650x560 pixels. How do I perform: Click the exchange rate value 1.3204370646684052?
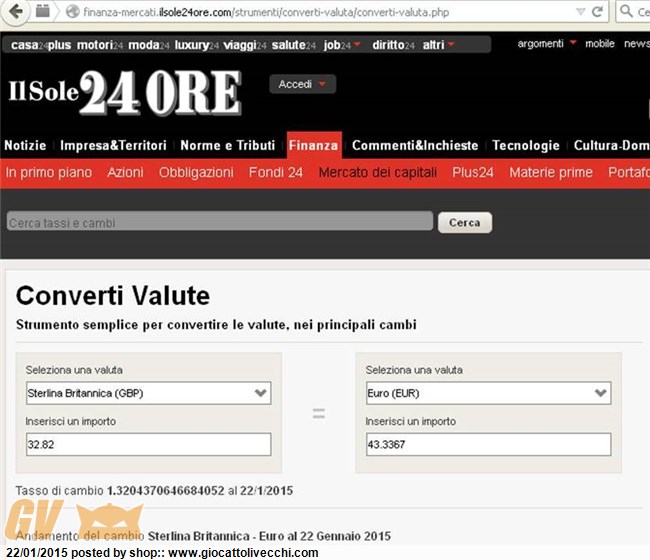[x=165, y=491]
